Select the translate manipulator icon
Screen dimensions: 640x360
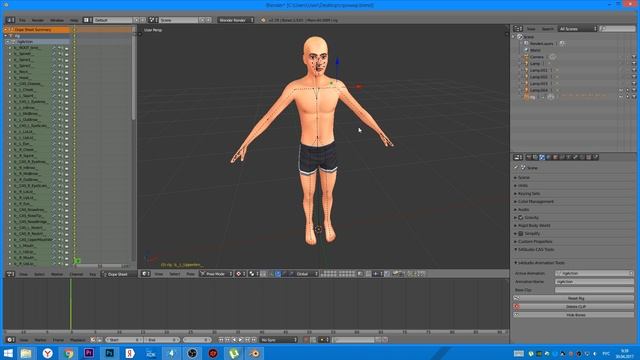coord(278,274)
